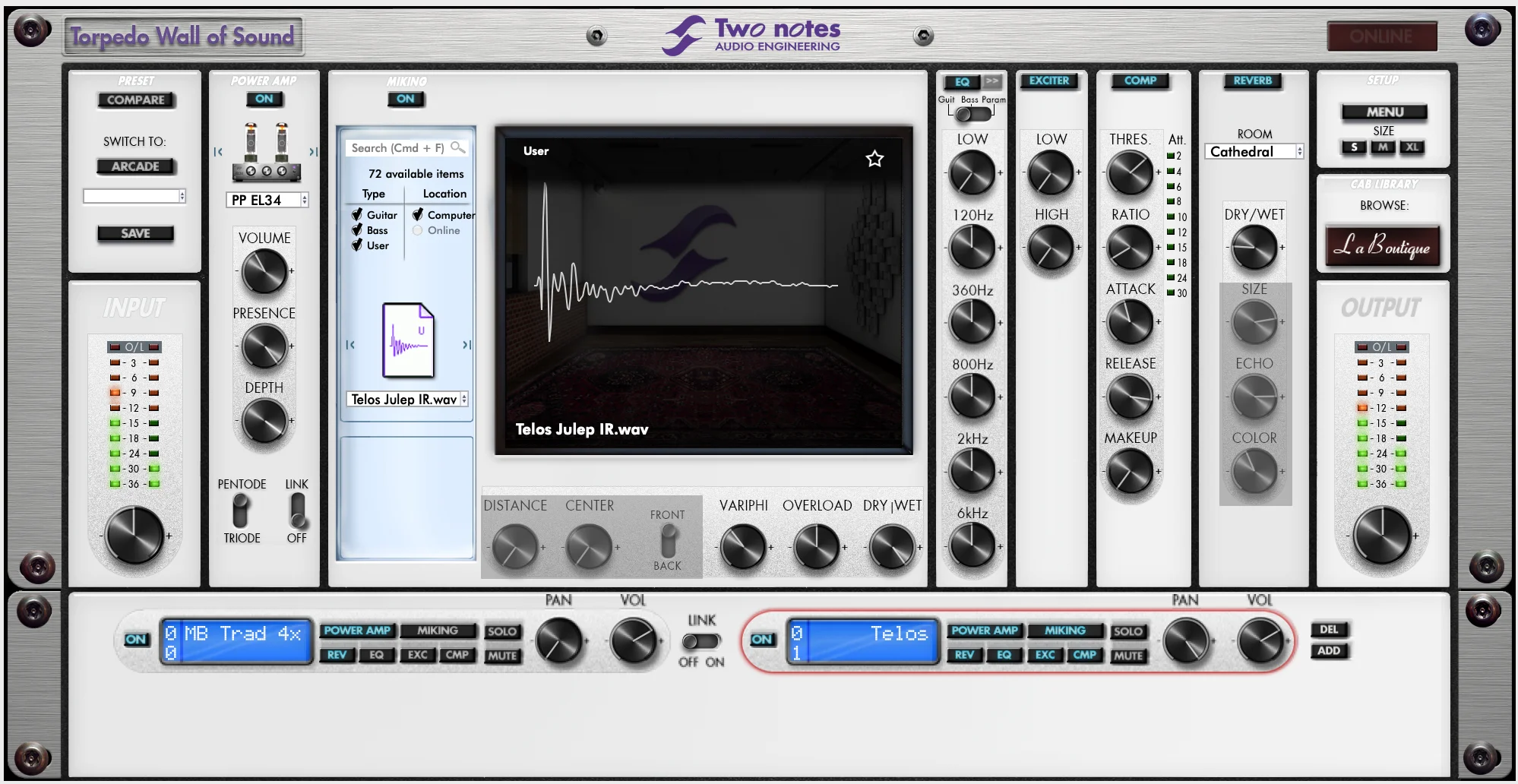The height and width of the screenshot is (784, 1518).
Task: Open the setup MENU
Action: coord(1384,112)
